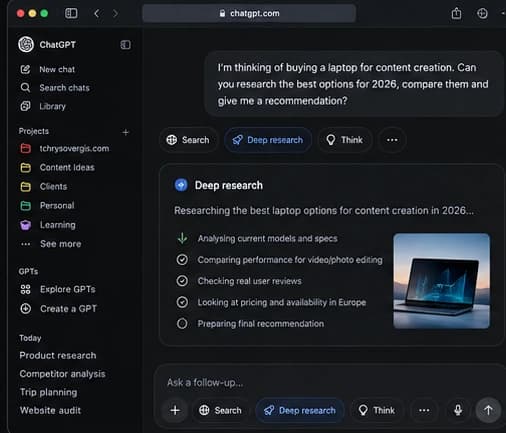Open Search chats
Screen dimensions: 506x433
click(x=55, y=88)
